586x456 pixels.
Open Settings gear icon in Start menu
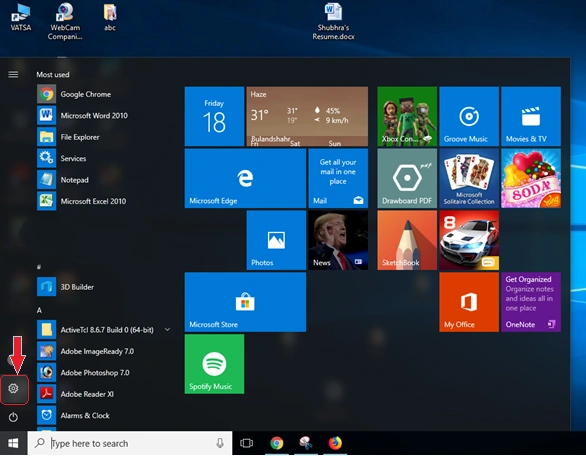pyautogui.click(x=13, y=388)
